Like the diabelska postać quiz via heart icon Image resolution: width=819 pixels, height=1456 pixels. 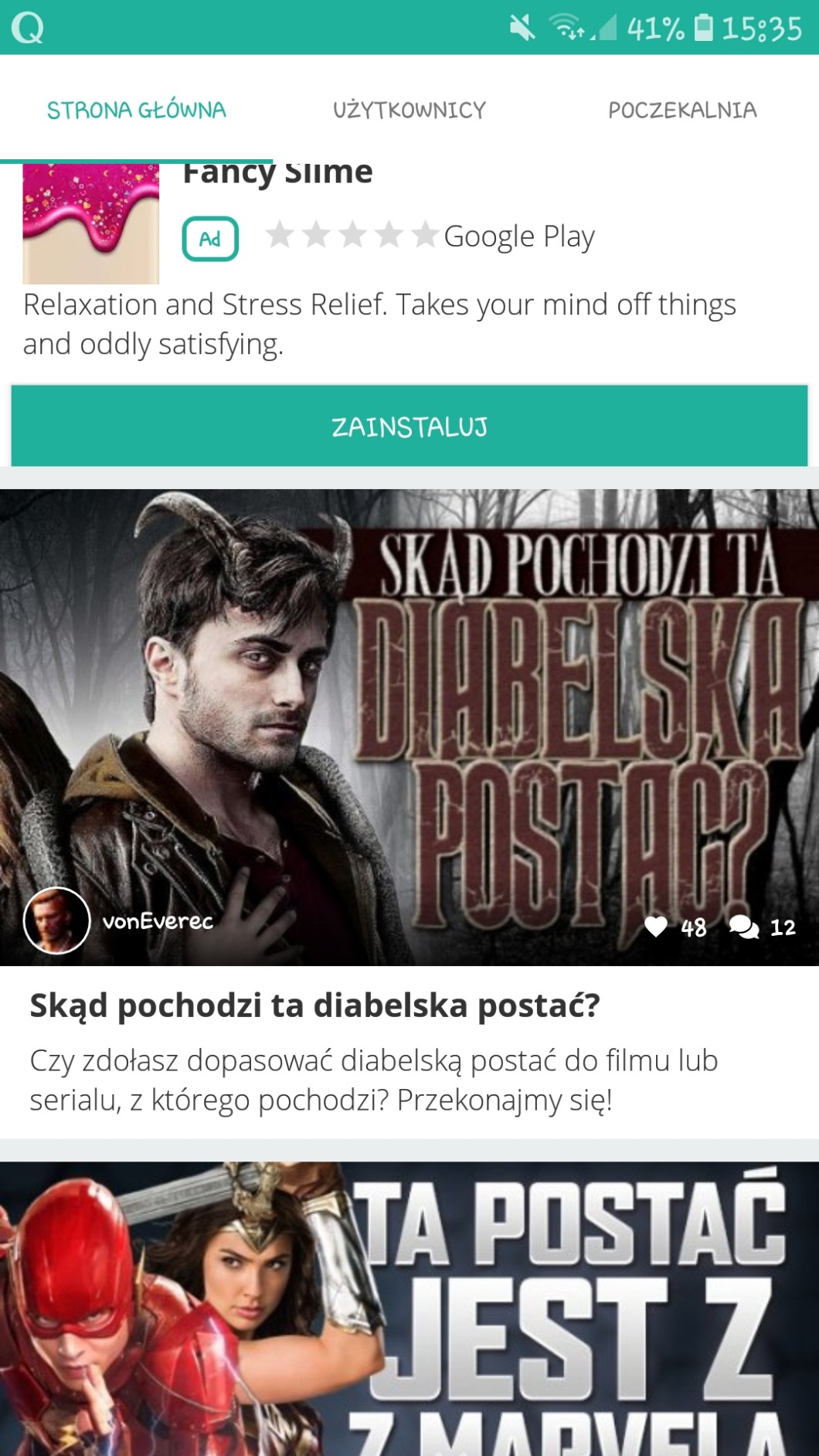(x=656, y=926)
